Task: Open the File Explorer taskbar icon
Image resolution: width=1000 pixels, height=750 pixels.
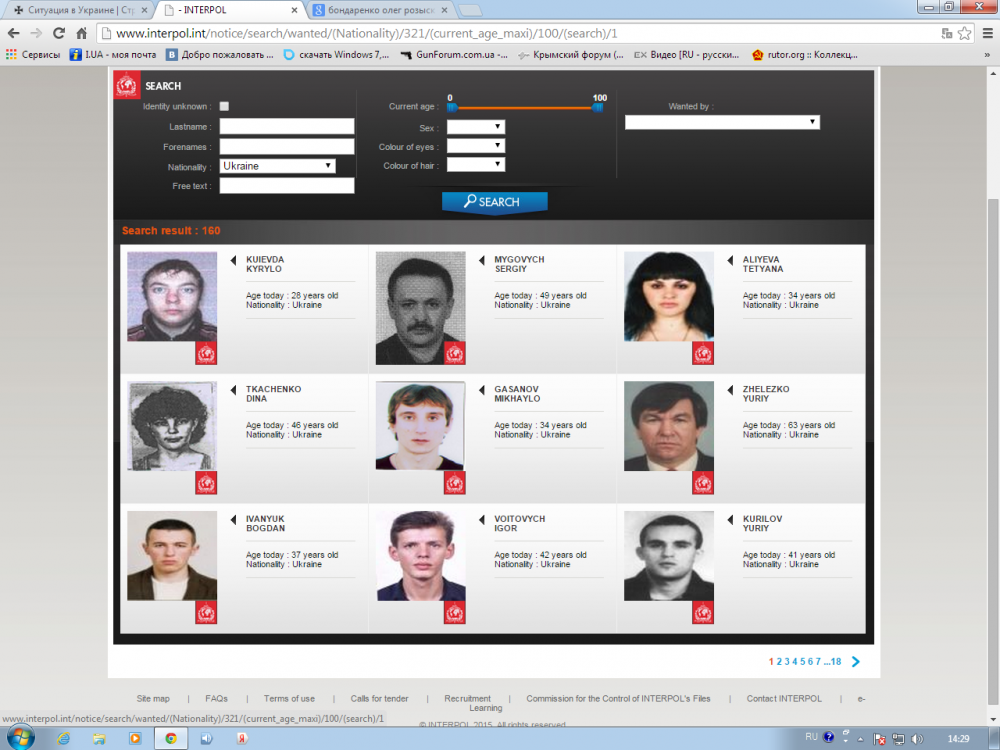Action: pos(99,738)
